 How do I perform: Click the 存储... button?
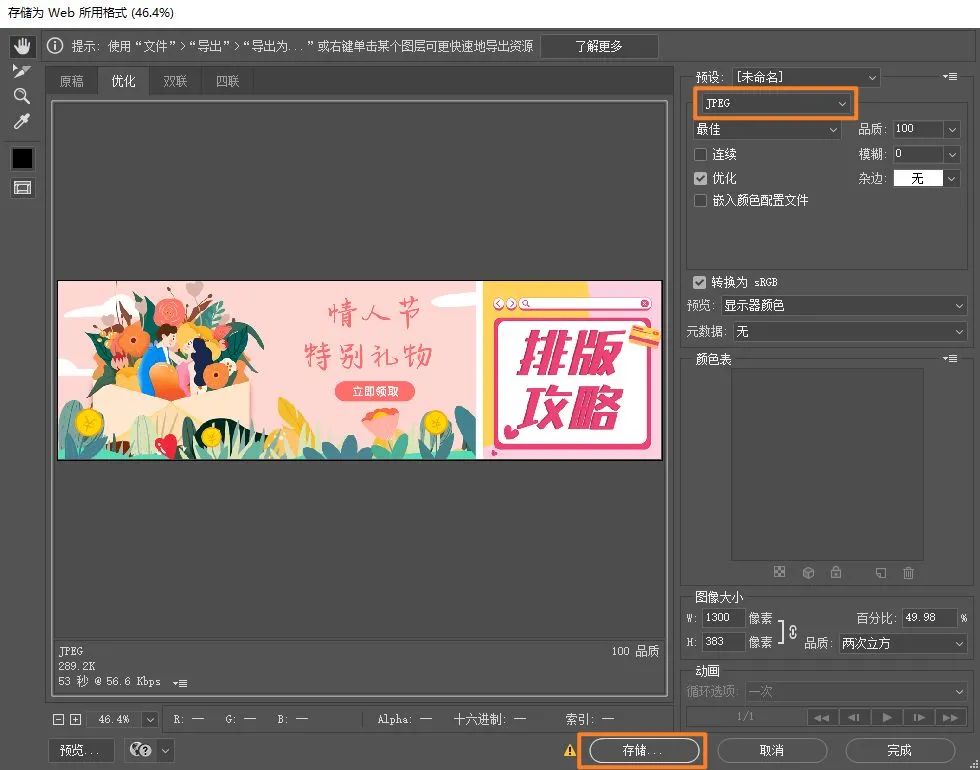[644, 750]
